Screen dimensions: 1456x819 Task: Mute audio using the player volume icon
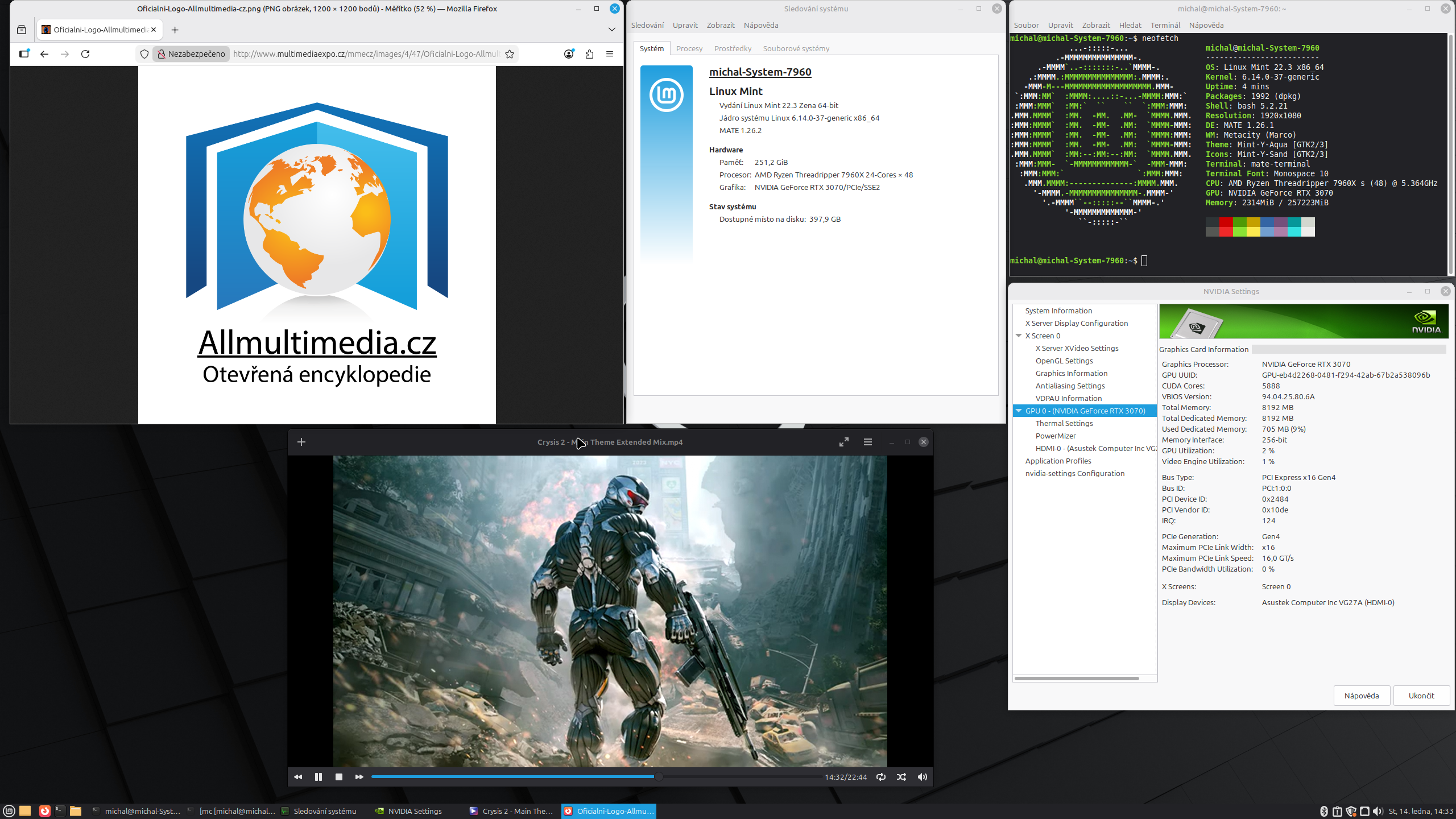923,777
